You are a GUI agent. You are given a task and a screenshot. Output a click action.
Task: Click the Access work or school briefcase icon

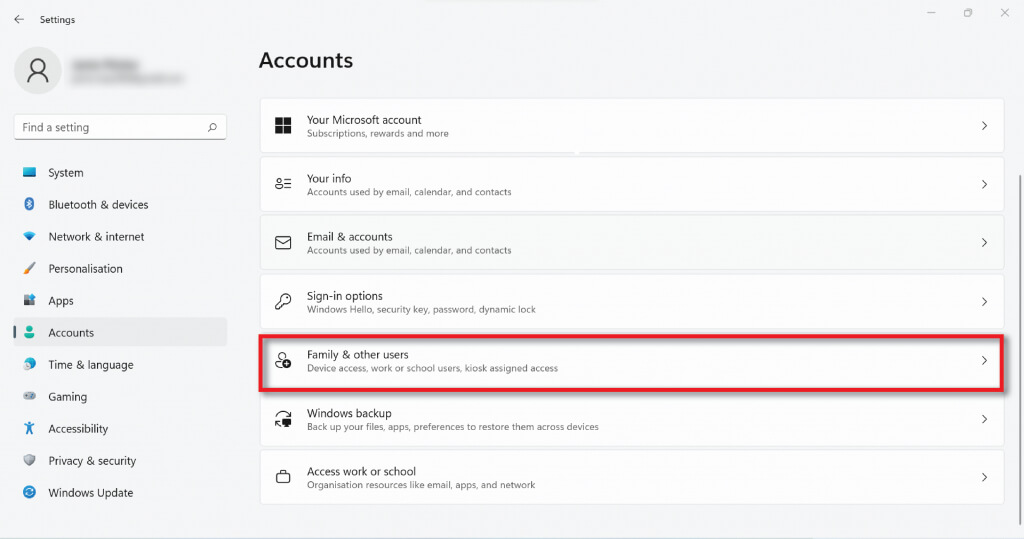(x=283, y=478)
